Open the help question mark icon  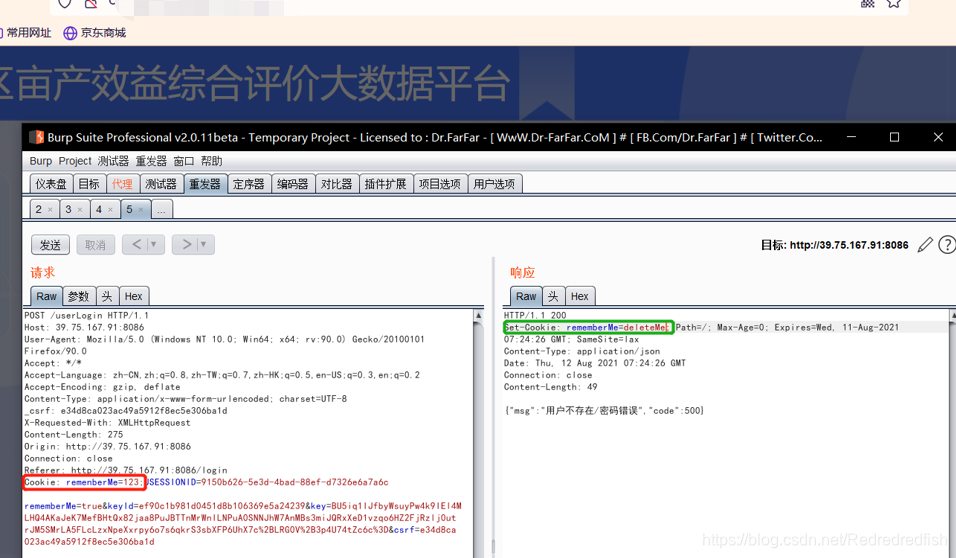pyautogui.click(x=947, y=245)
